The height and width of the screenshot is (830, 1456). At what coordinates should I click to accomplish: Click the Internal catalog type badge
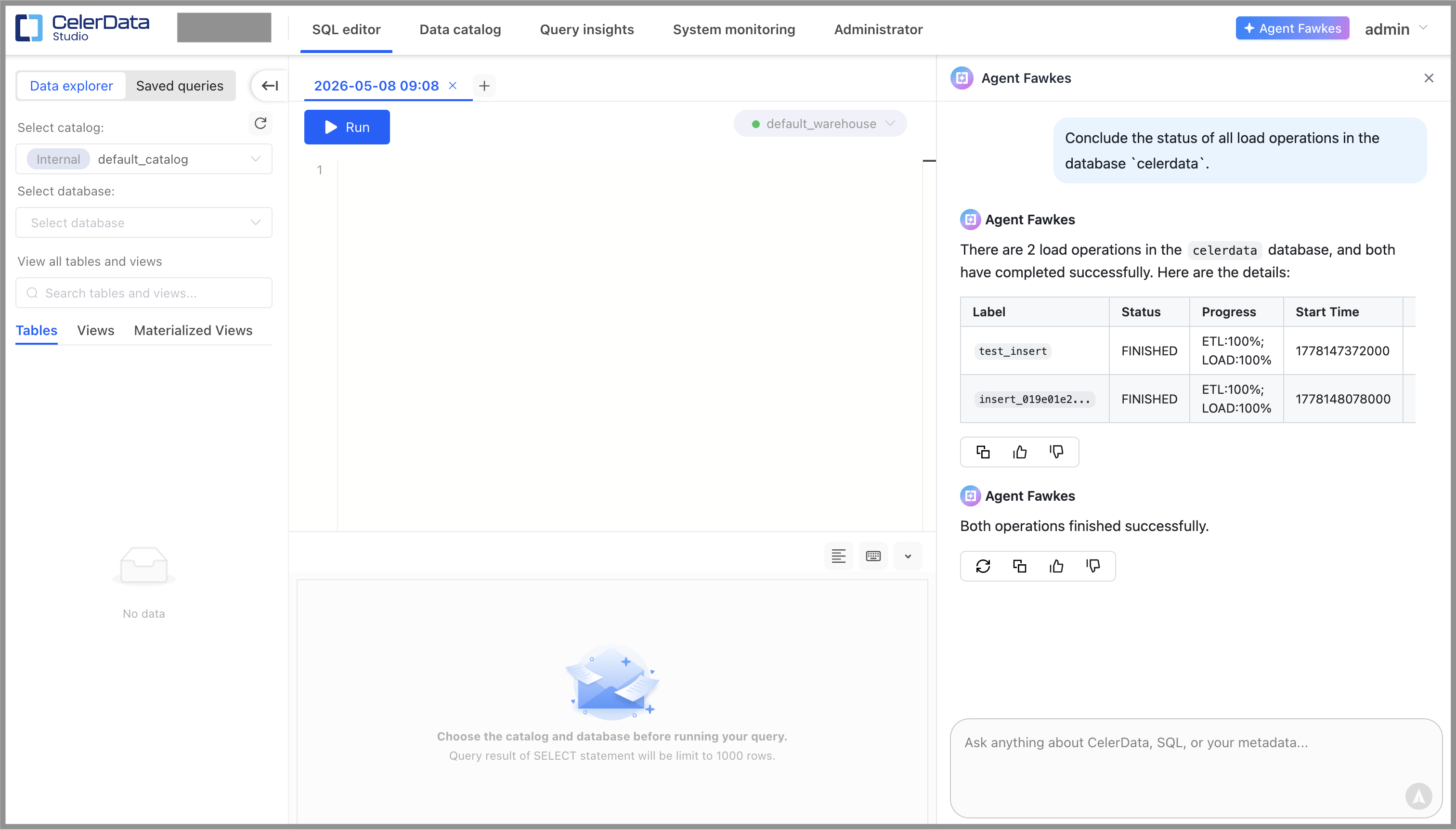click(58, 159)
